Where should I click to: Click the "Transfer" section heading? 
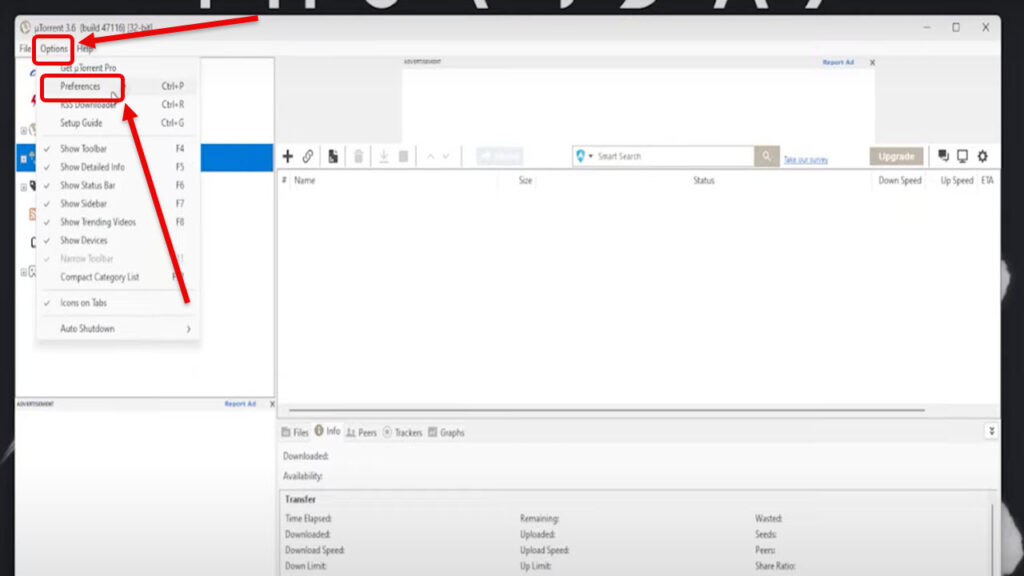(300, 499)
